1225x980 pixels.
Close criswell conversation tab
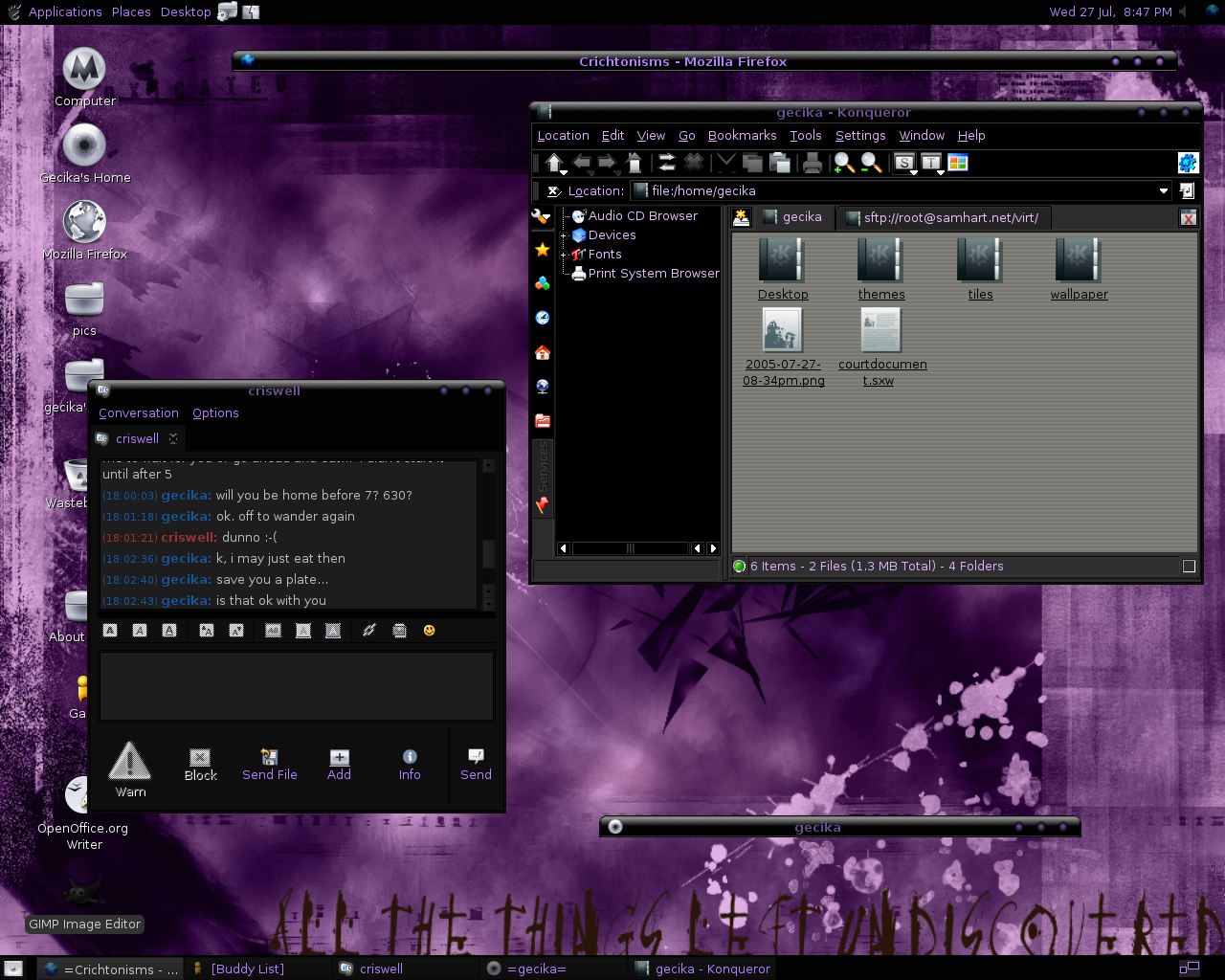(173, 438)
